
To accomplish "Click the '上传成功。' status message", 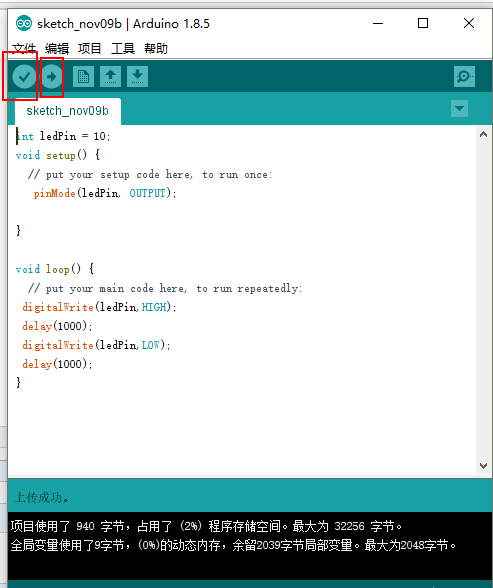I will (42, 498).
